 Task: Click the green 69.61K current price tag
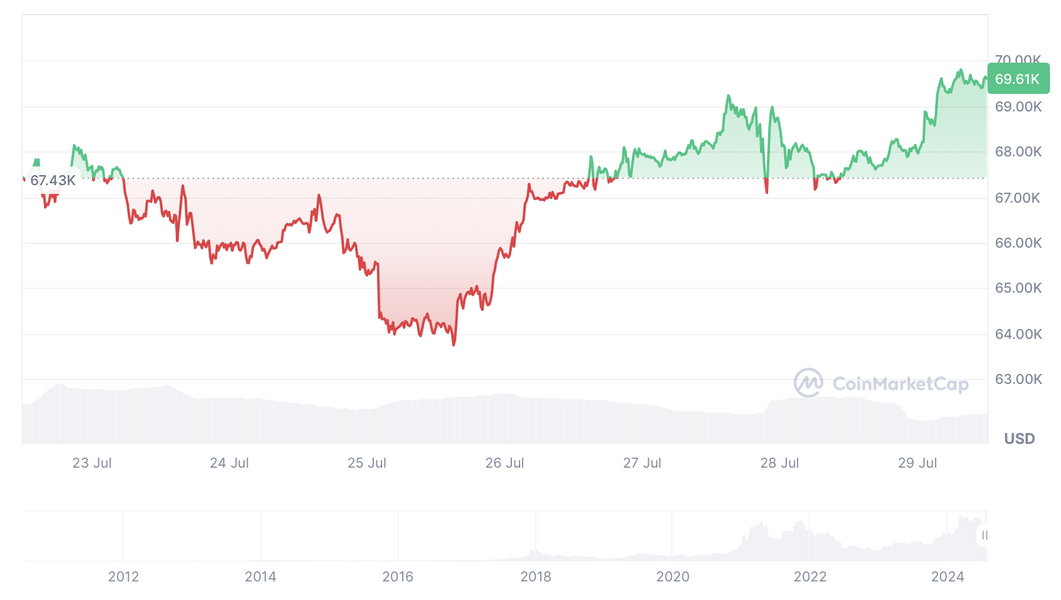click(x=1017, y=78)
